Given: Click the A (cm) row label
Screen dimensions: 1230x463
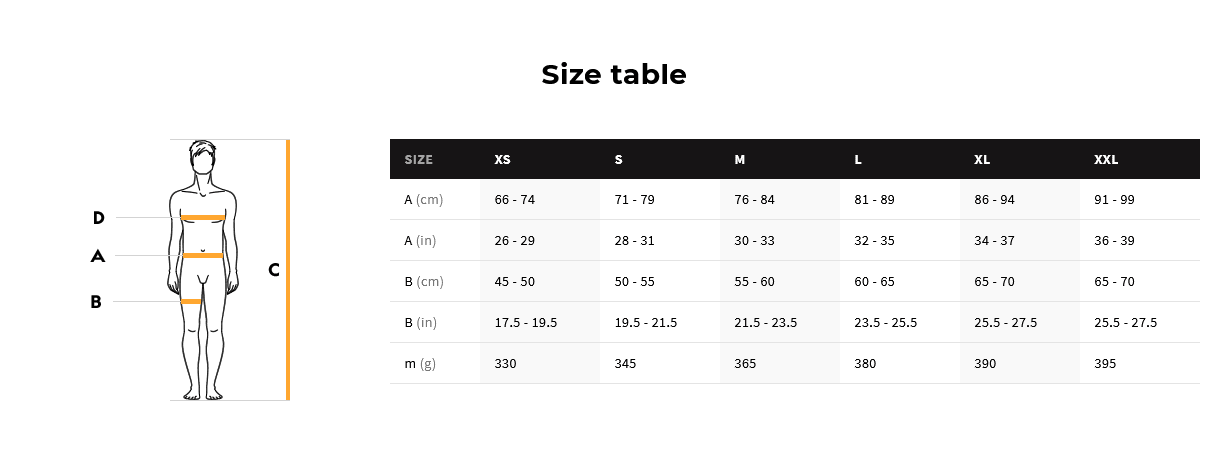Looking at the screenshot, I should click(423, 200).
